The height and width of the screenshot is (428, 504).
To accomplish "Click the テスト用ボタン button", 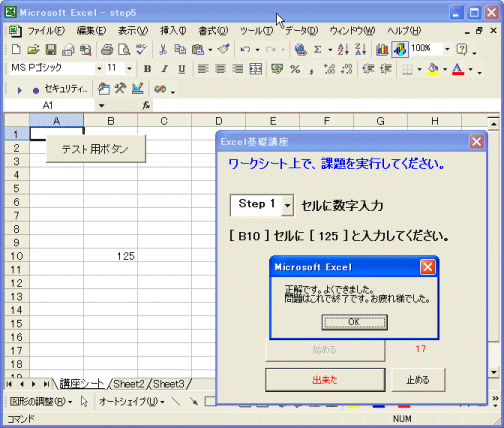I will 95,149.
